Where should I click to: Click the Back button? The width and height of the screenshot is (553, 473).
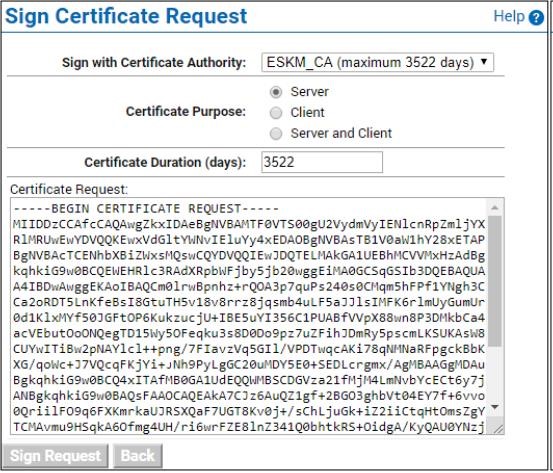pos(138,456)
